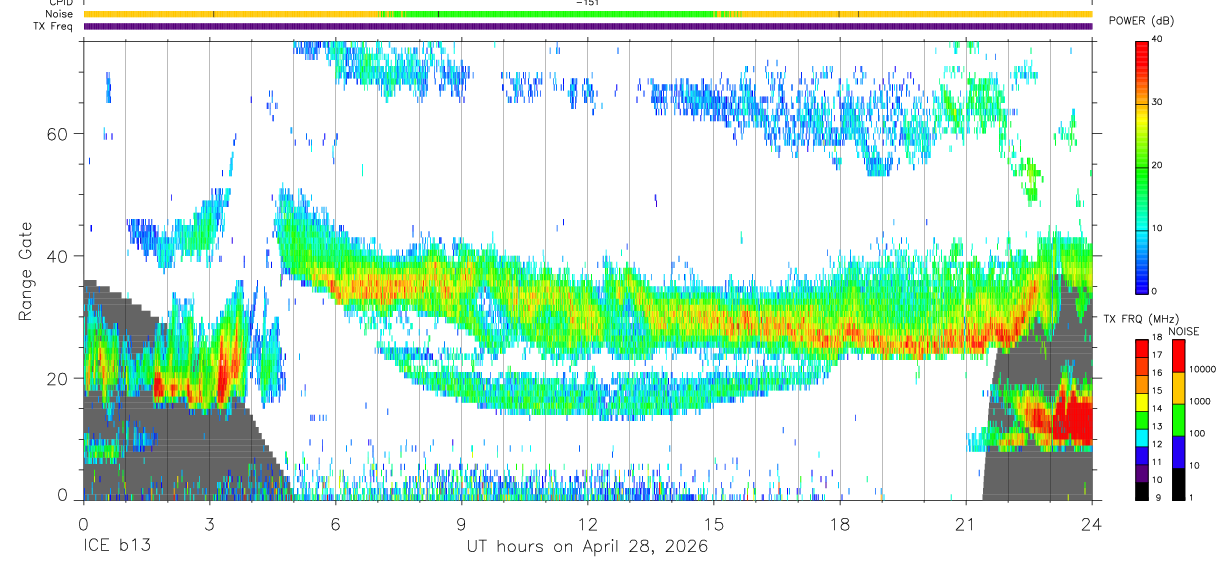Image resolution: width=1228 pixels, height=567 pixels.
Task: Select the 'UT hours on April 28, 2026' caption
Action: [587, 547]
